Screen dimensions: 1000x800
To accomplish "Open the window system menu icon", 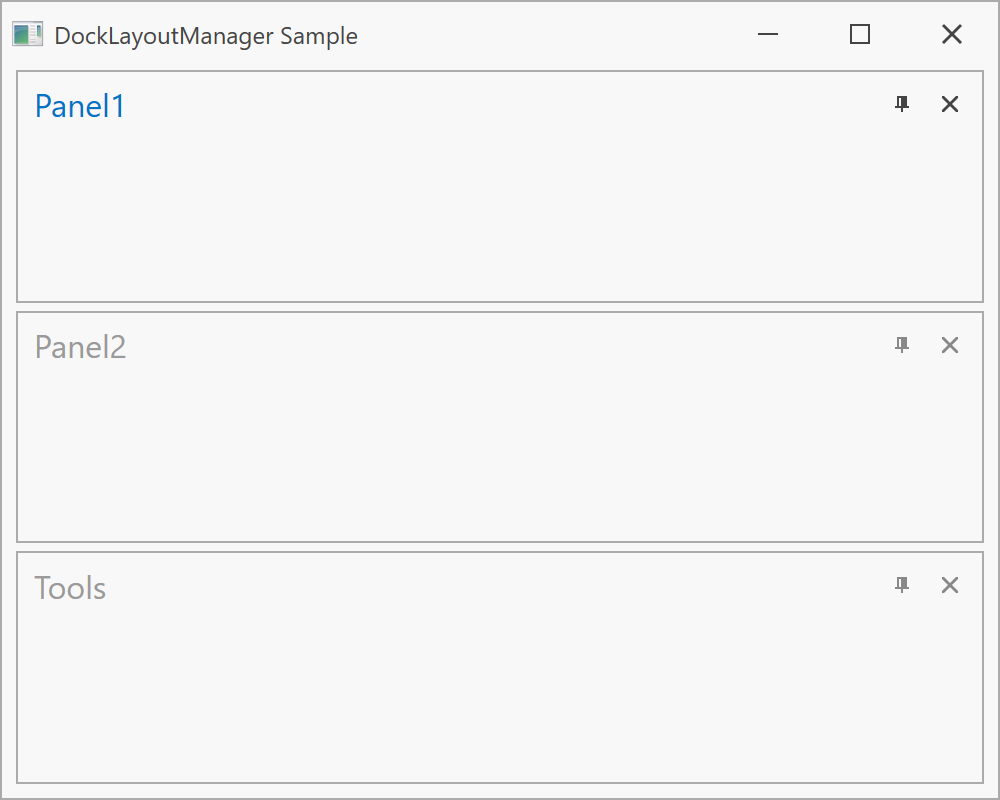I will pos(27,35).
